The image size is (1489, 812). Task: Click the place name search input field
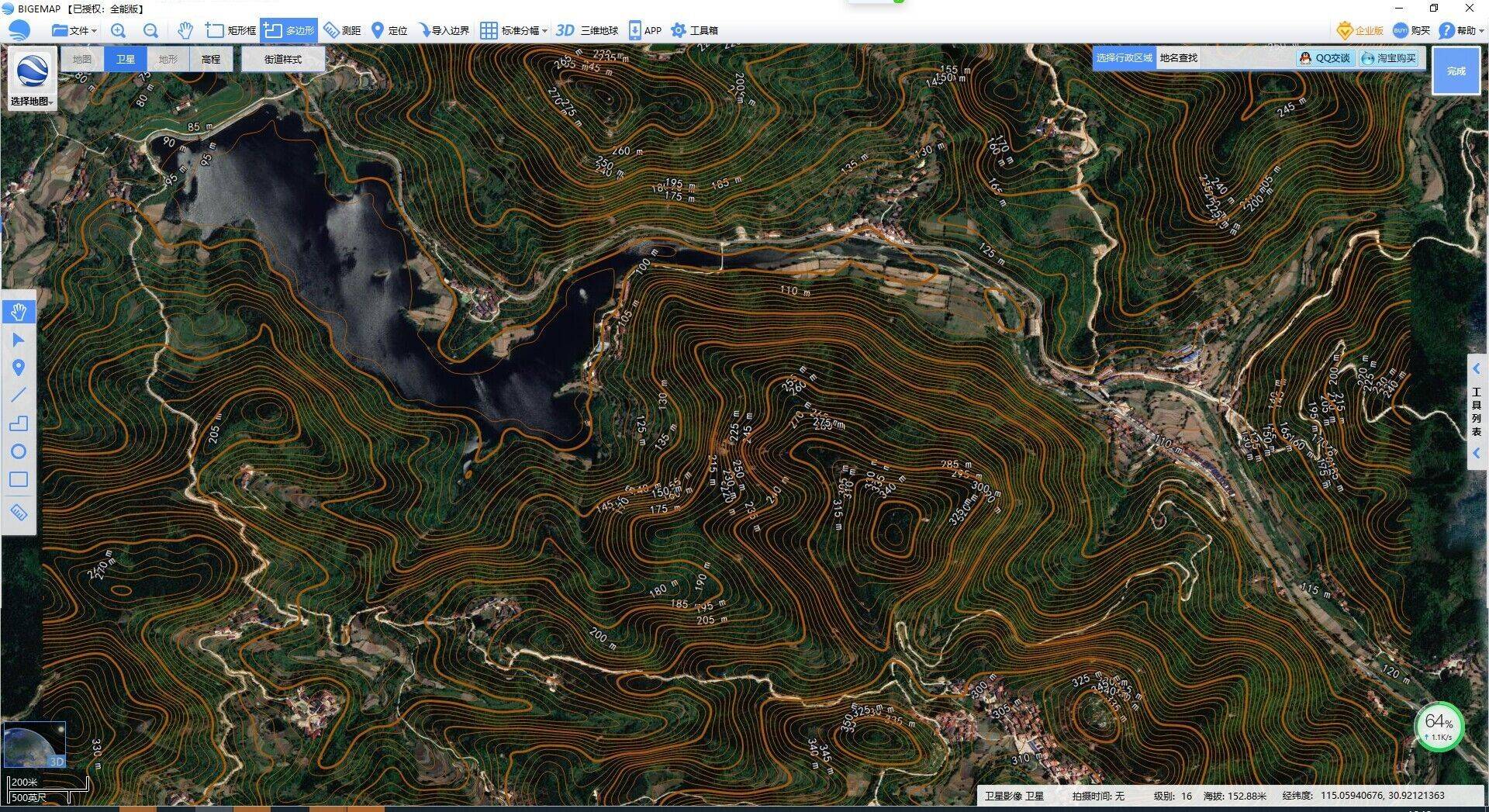point(1248,58)
